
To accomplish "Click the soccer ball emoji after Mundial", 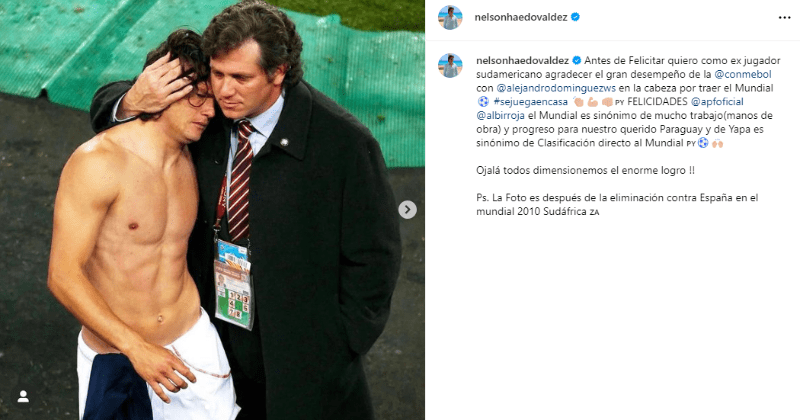I will pos(483,102).
